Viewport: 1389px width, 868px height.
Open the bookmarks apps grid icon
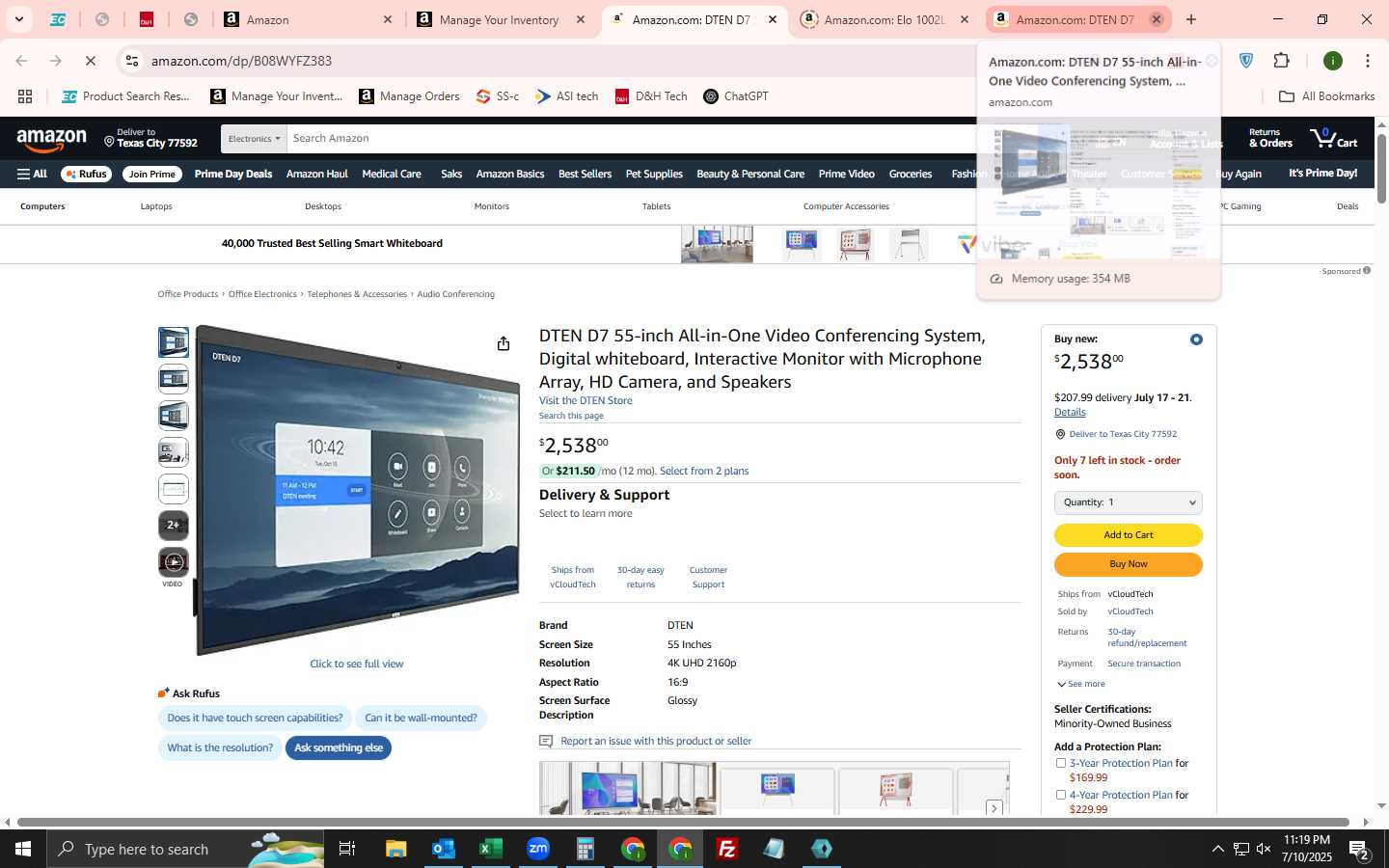click(x=25, y=96)
